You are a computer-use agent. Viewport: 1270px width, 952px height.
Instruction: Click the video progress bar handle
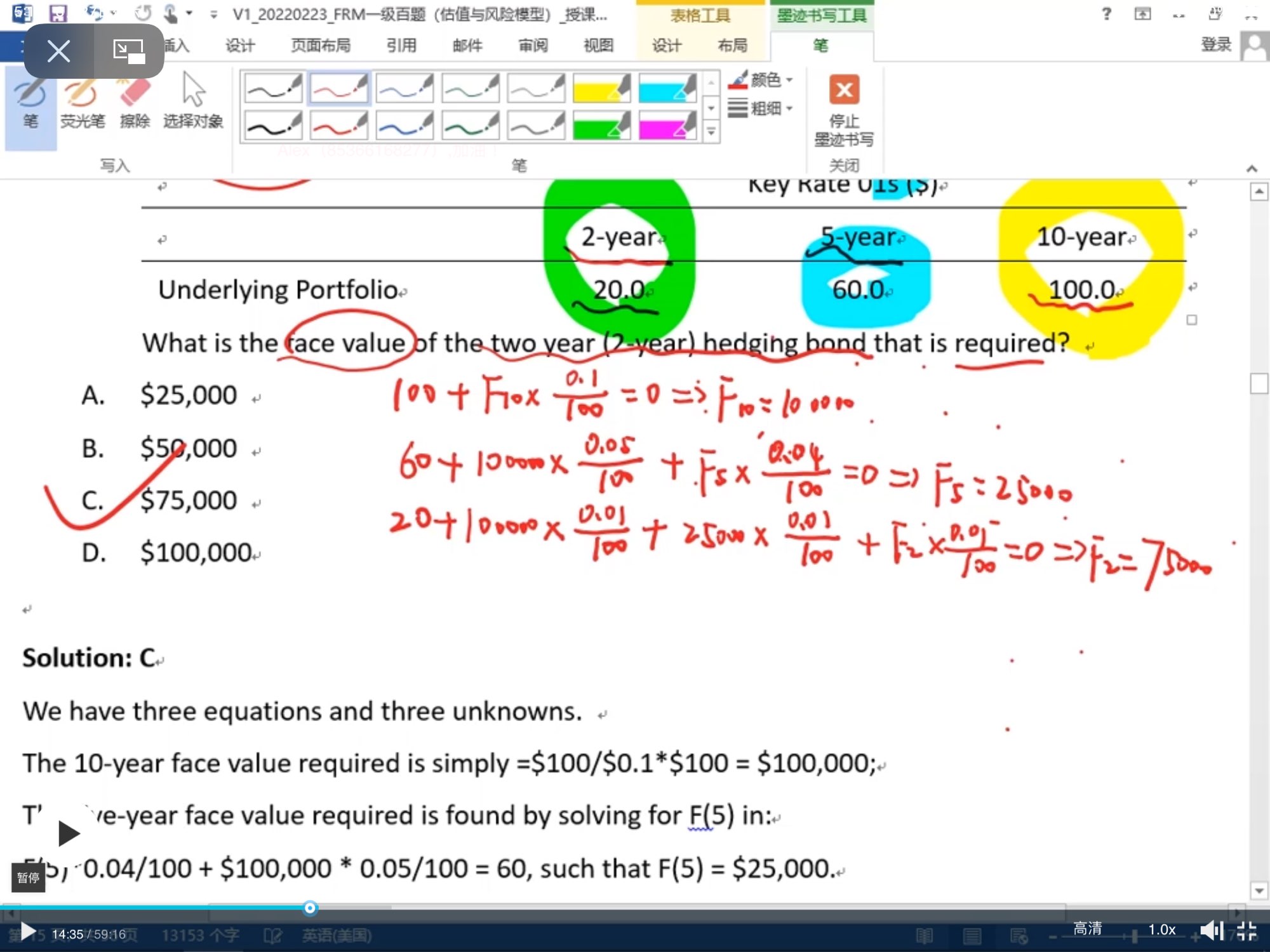pyautogui.click(x=310, y=908)
